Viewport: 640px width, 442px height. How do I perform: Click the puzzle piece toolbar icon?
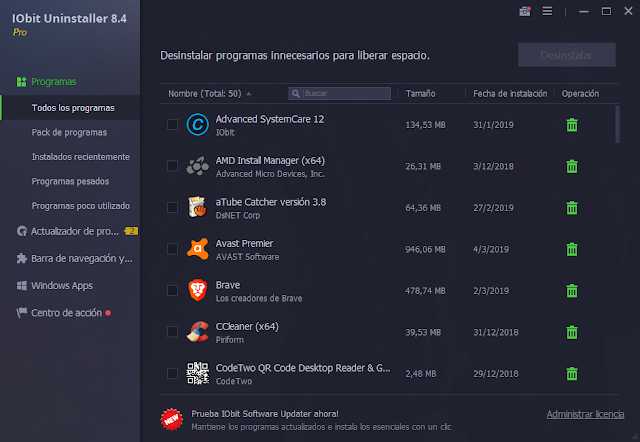[22, 258]
